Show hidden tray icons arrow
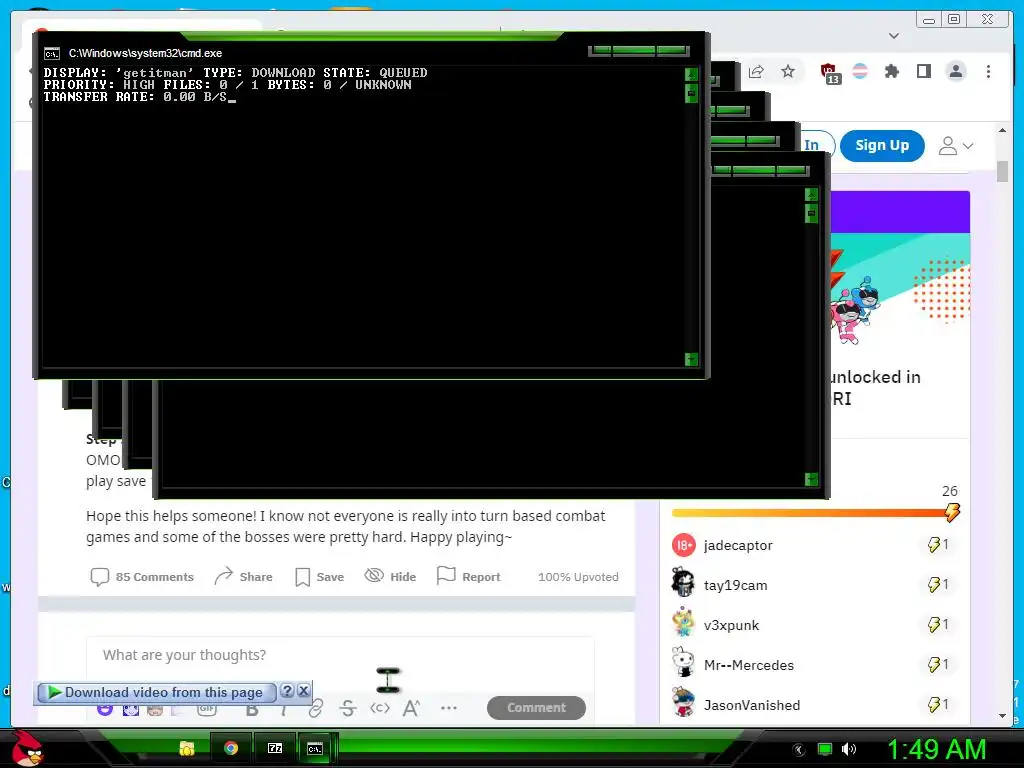 pos(799,750)
